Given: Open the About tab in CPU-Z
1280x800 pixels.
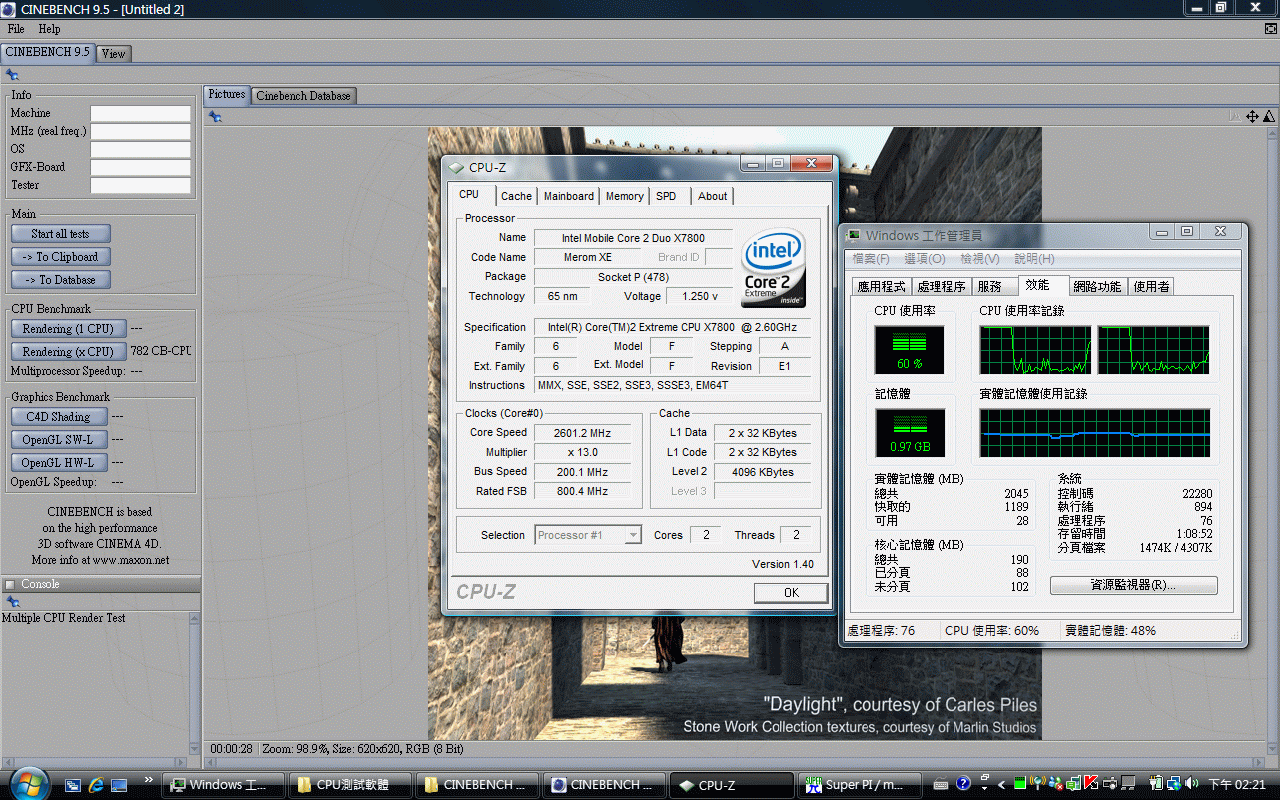Looking at the screenshot, I should [713, 196].
